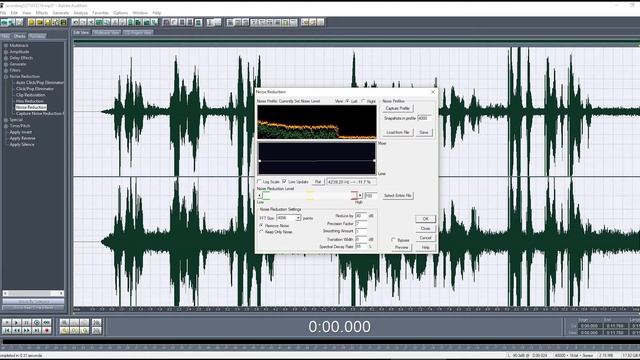Jump to end with Go to End button

click(x=36, y=330)
